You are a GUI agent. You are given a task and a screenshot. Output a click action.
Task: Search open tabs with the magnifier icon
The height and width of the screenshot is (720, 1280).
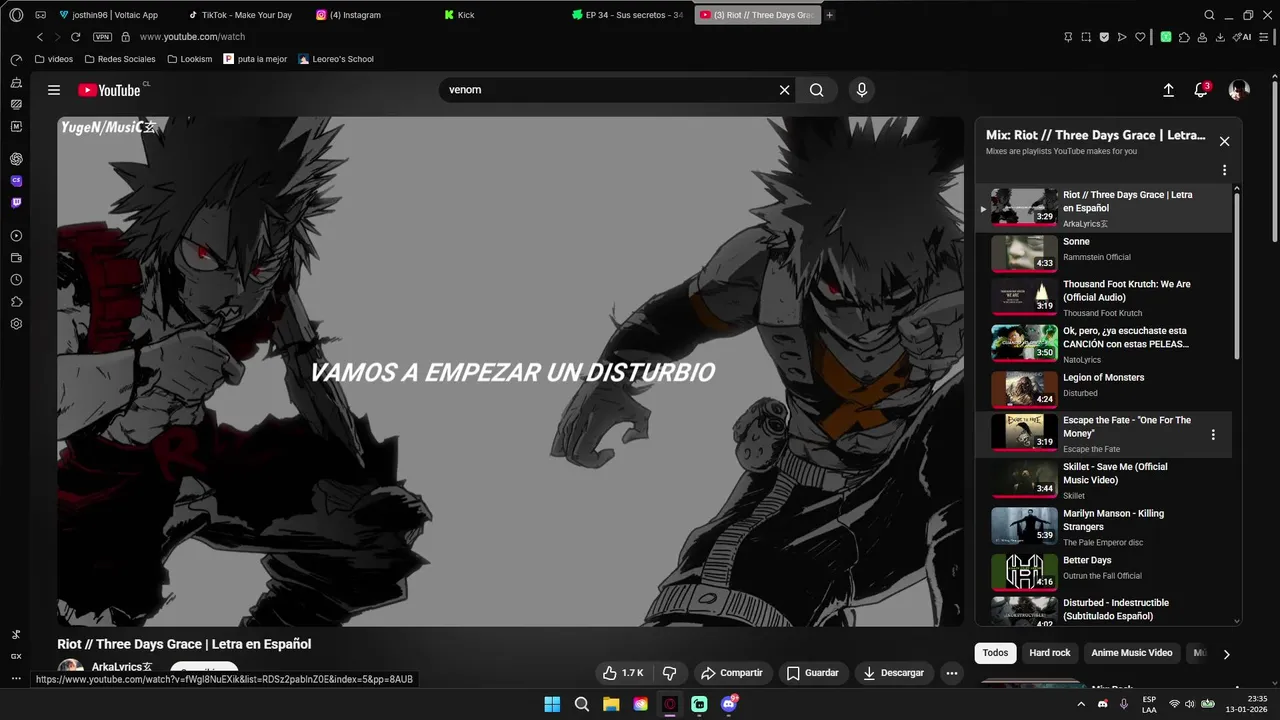1209,15
